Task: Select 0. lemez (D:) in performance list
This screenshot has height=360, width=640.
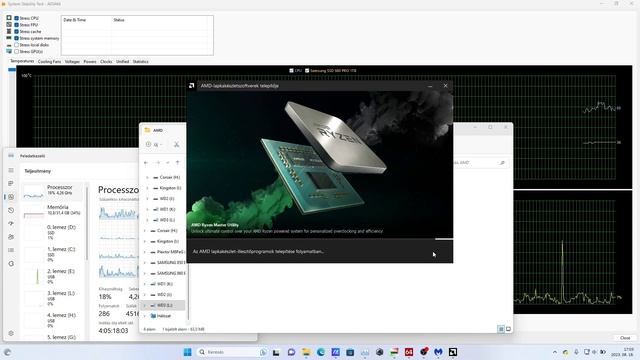Action: (52, 232)
